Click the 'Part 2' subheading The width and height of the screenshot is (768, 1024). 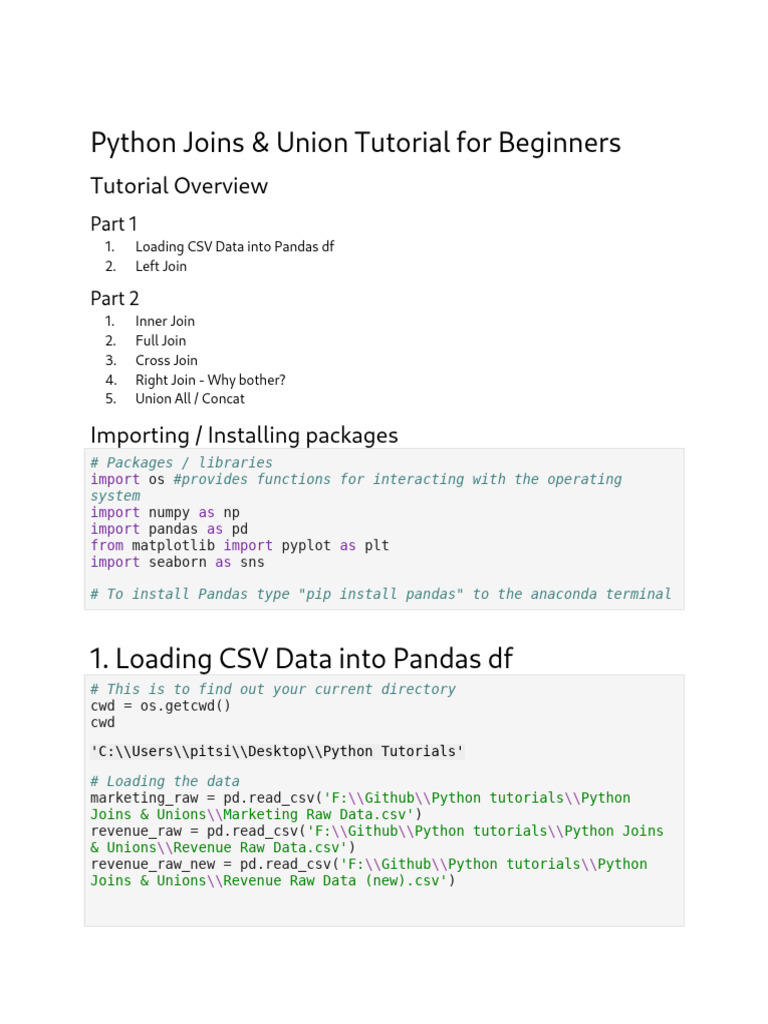tap(114, 298)
